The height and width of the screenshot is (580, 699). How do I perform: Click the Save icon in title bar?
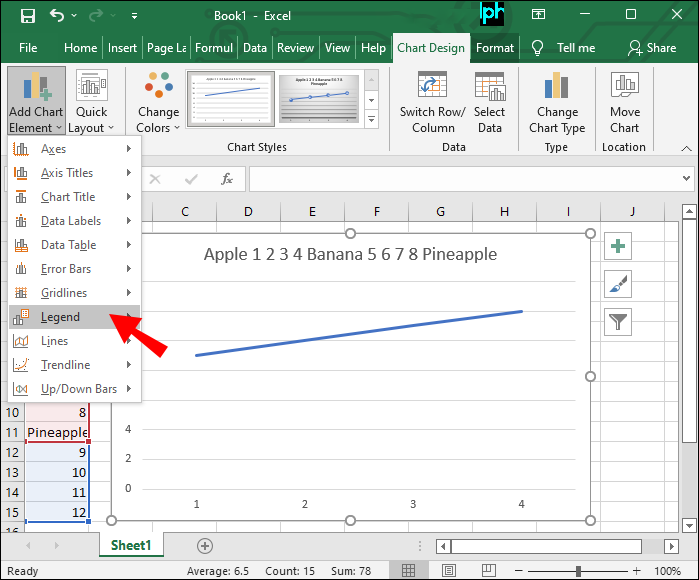click(x=28, y=16)
